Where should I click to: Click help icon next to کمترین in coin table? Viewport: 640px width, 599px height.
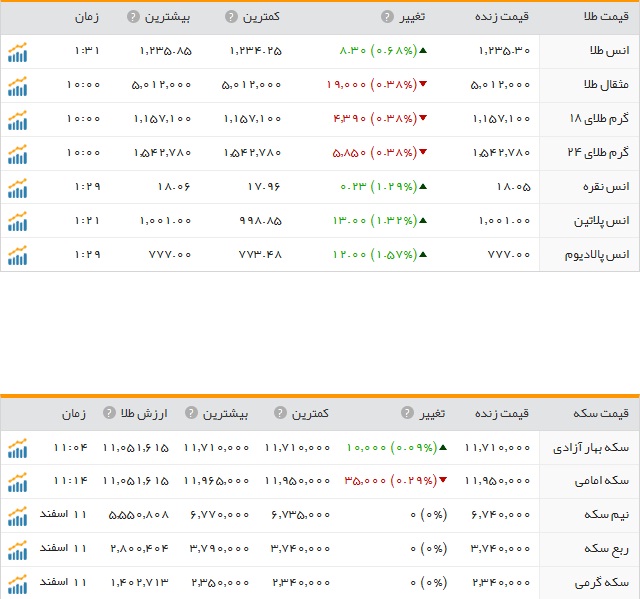[280, 413]
